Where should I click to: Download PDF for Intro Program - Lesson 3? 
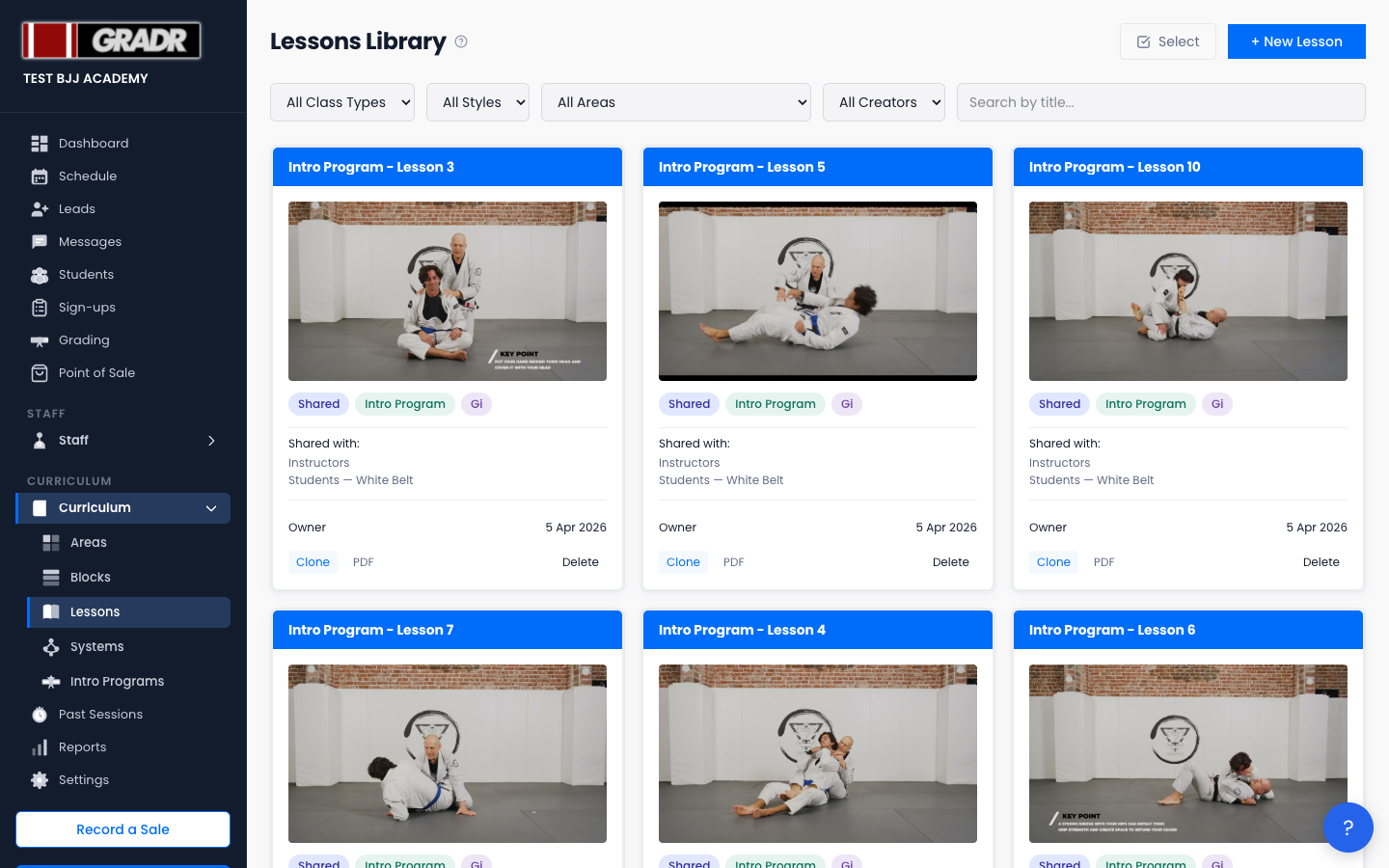(364, 562)
